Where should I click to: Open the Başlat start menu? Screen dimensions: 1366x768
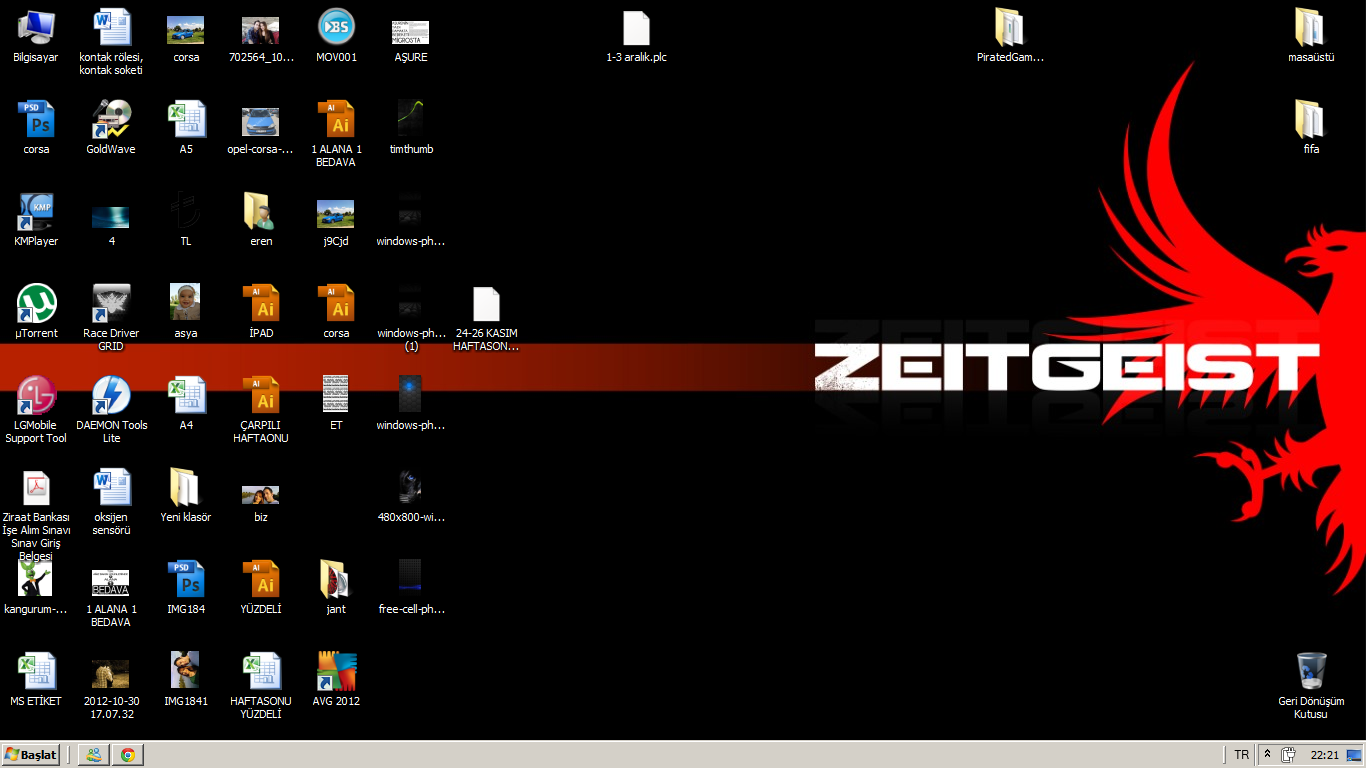pos(31,755)
